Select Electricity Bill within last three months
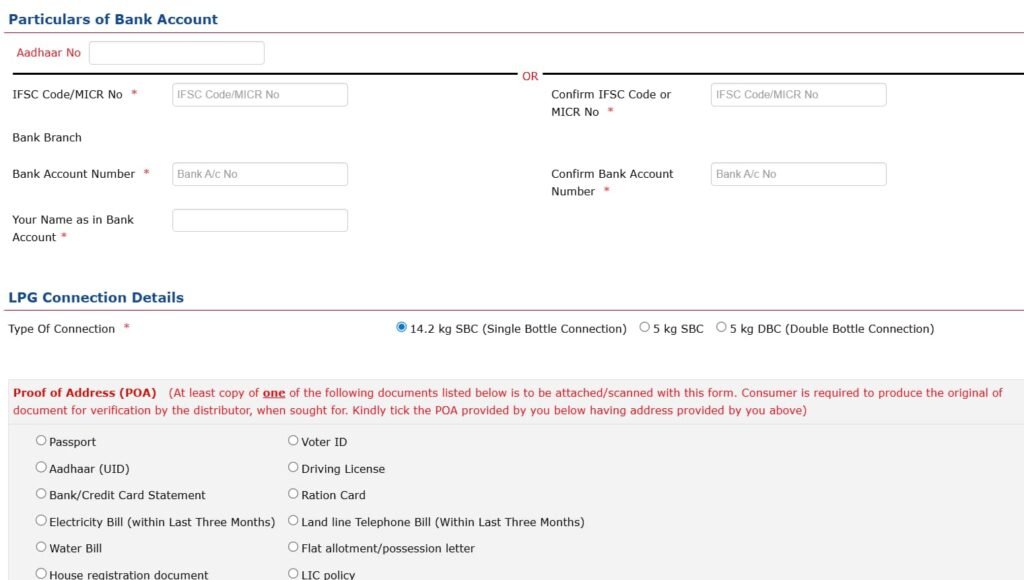 pos(41,521)
